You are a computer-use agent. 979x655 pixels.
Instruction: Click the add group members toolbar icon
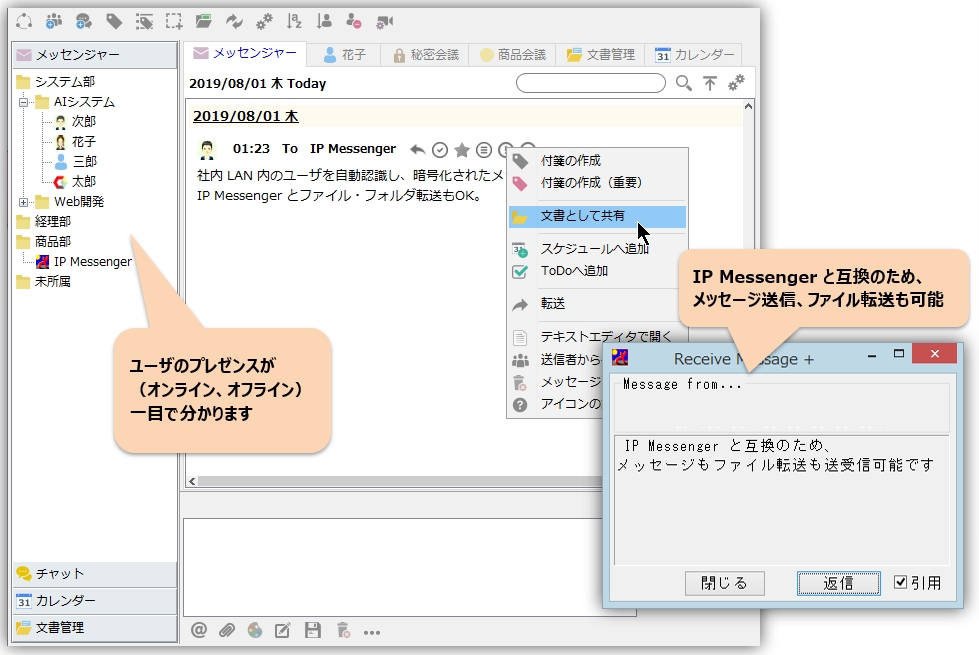coord(54,22)
